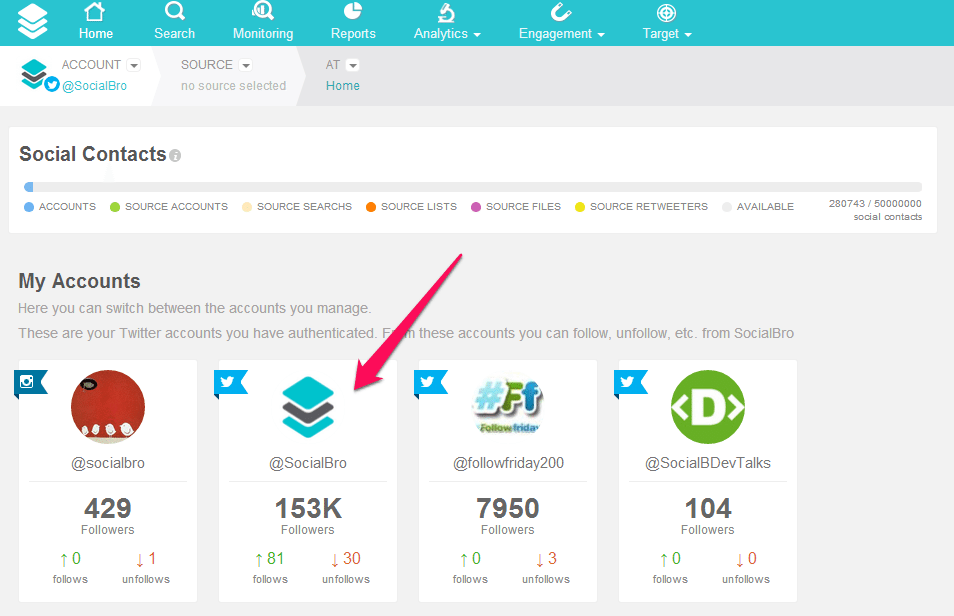This screenshot has height=616, width=954.
Task: Open the @followfriday200 account name
Action: [508, 463]
